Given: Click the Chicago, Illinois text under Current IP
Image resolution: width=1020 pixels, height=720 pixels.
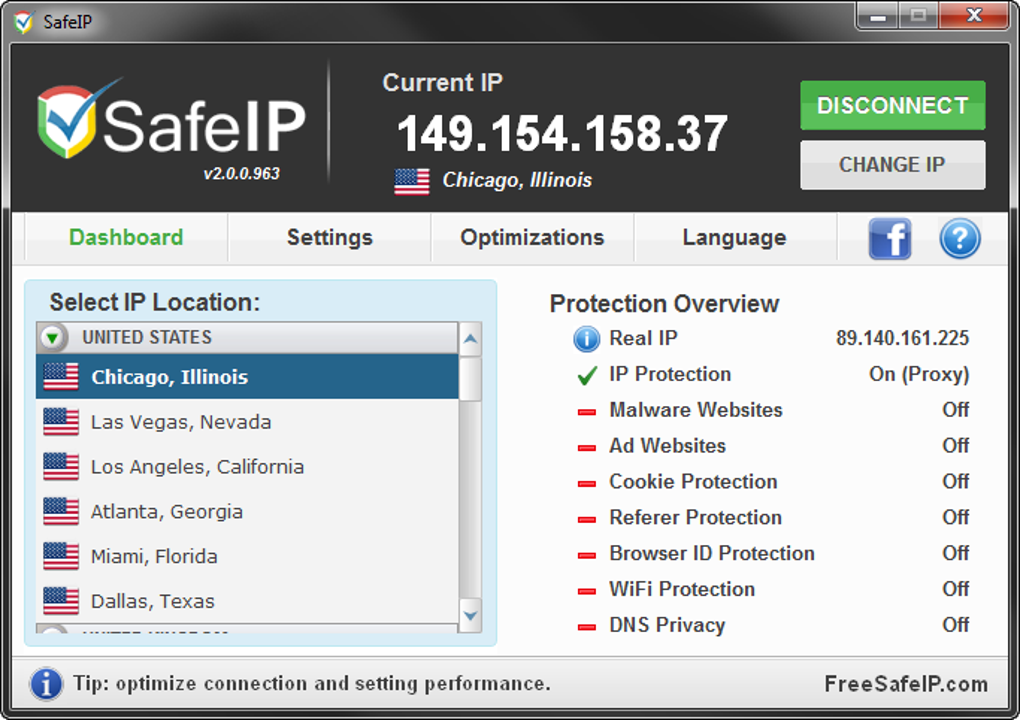Looking at the screenshot, I should click(517, 180).
